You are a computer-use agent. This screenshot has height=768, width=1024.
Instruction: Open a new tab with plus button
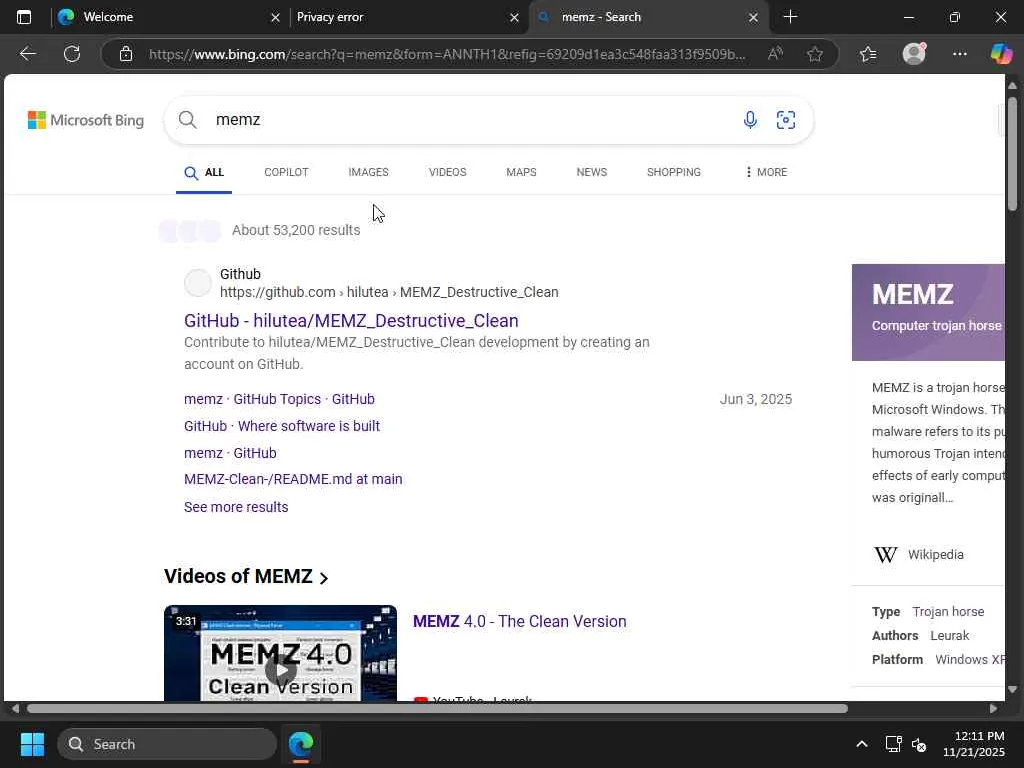790,17
